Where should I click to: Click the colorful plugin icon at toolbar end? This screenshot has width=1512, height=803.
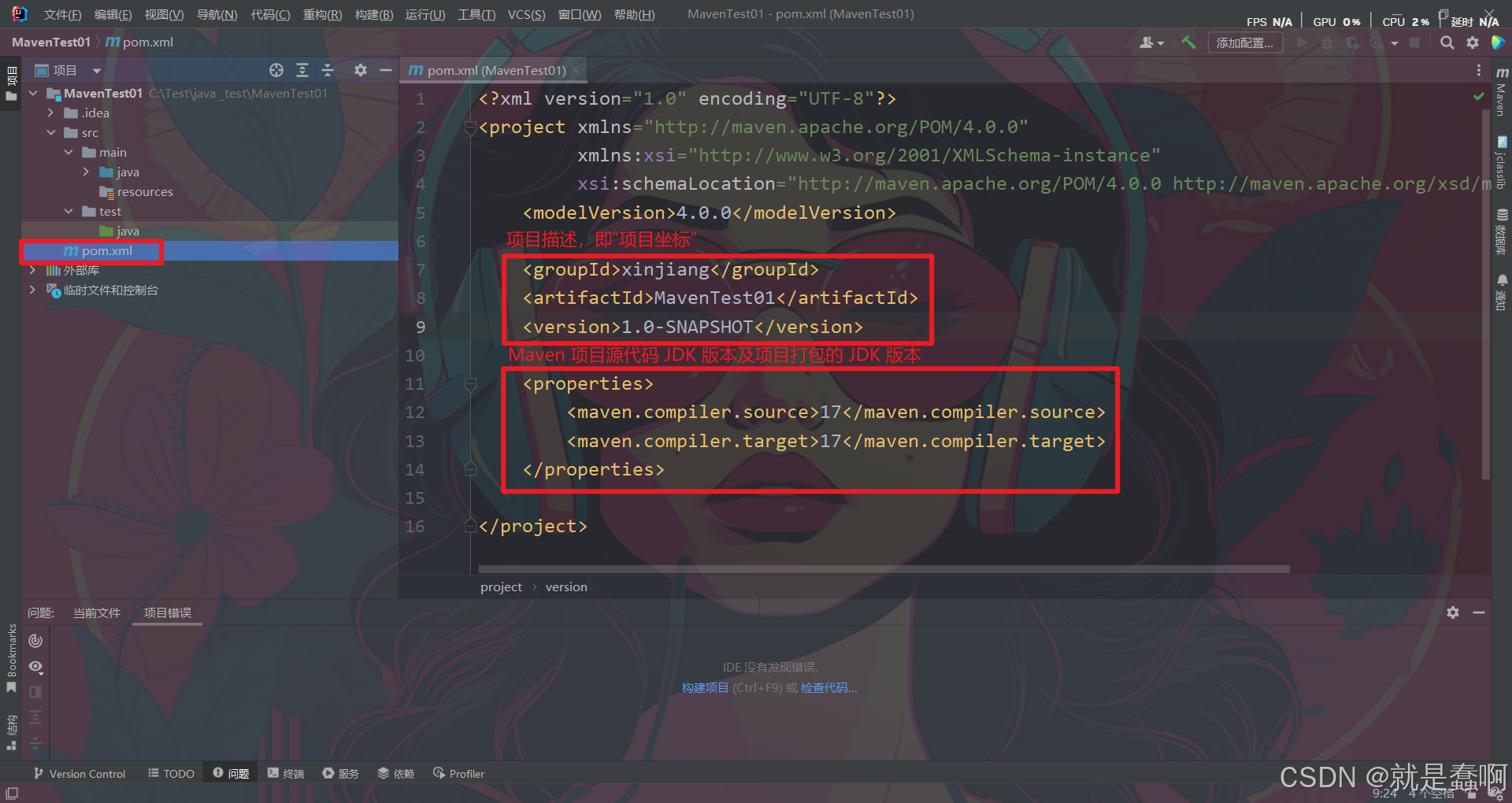click(1498, 43)
